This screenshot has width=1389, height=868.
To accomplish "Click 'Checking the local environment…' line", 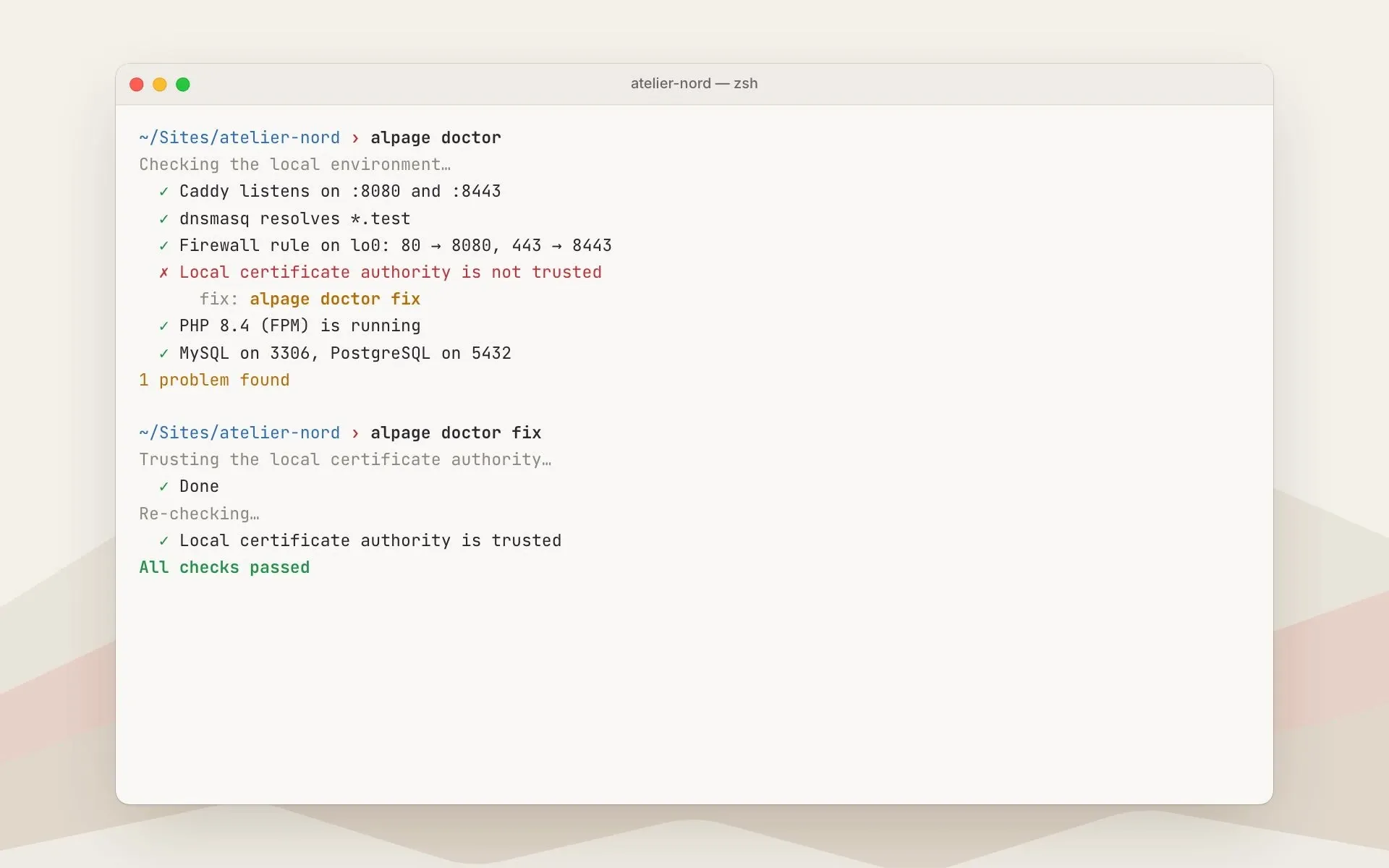I will (294, 164).
